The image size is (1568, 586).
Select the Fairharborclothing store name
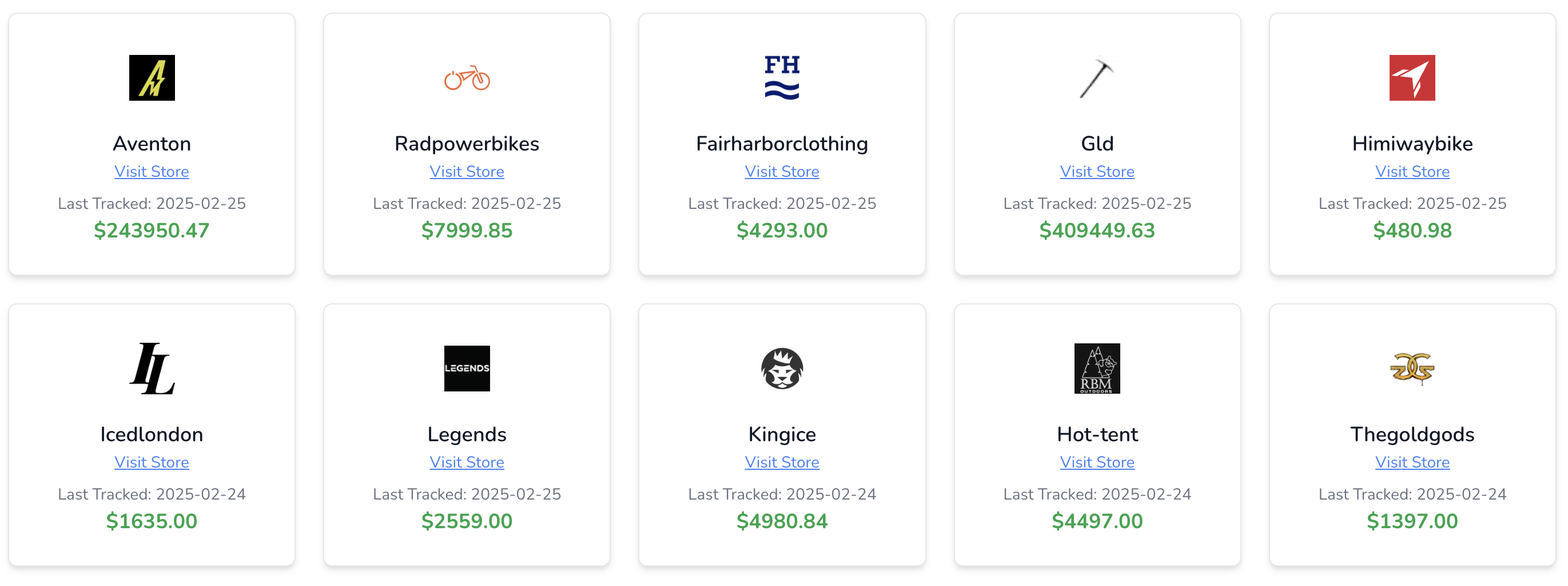point(782,143)
